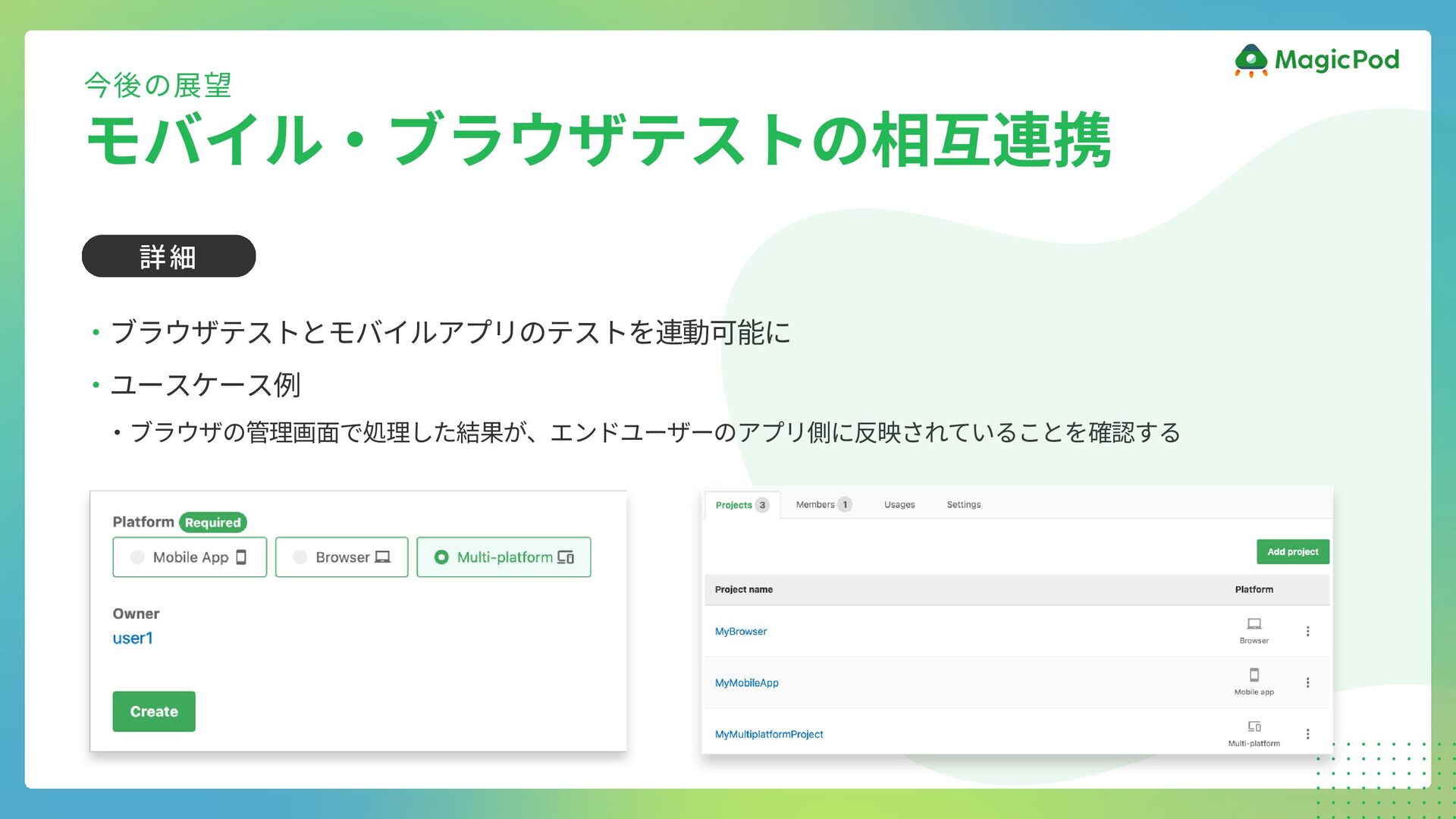Click Multi-platform devices icon in MyMultiplatformProject row
This screenshot has width=1456, height=819.
tap(1254, 726)
